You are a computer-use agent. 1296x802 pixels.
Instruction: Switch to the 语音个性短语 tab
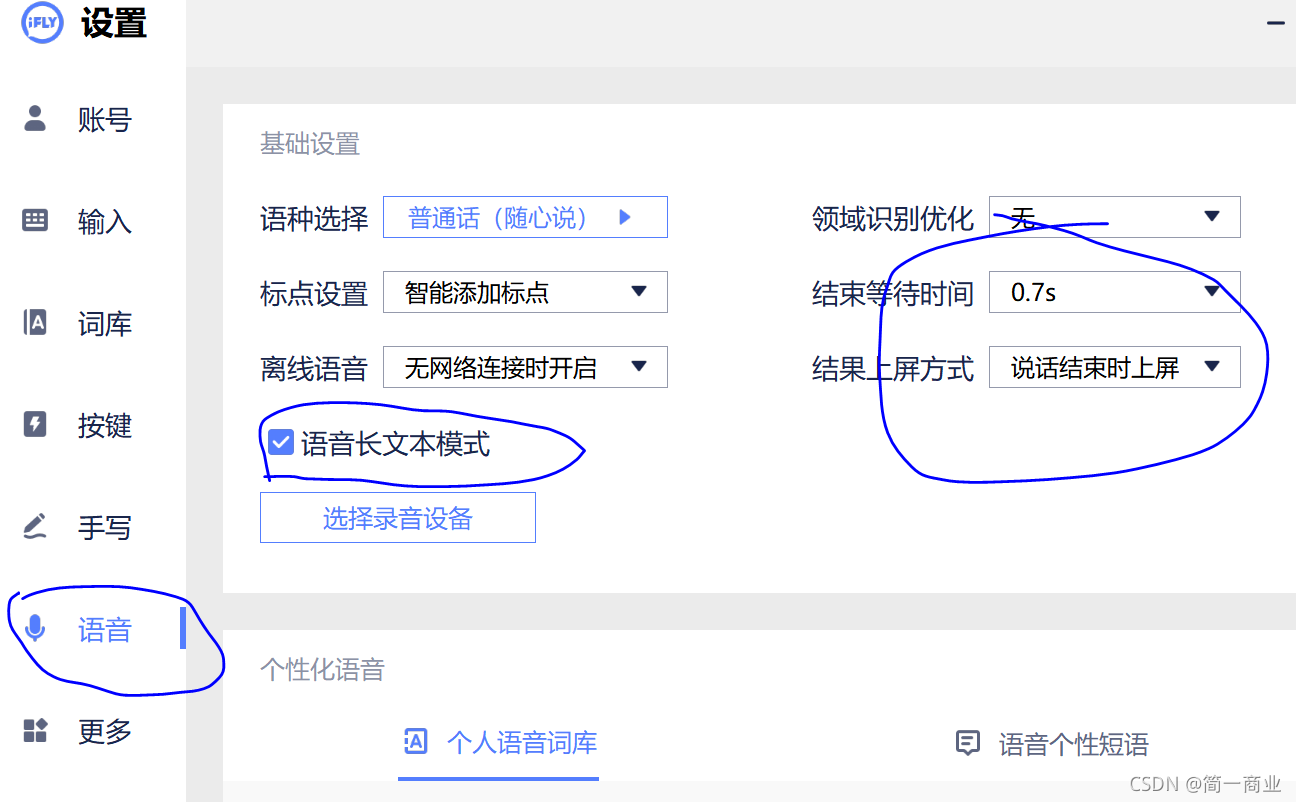pyautogui.click(x=1053, y=744)
